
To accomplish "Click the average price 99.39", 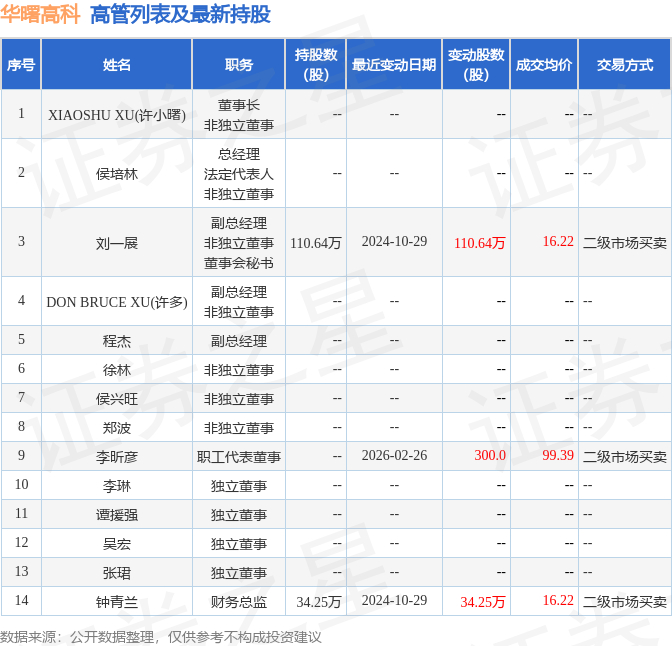I will [558, 455].
